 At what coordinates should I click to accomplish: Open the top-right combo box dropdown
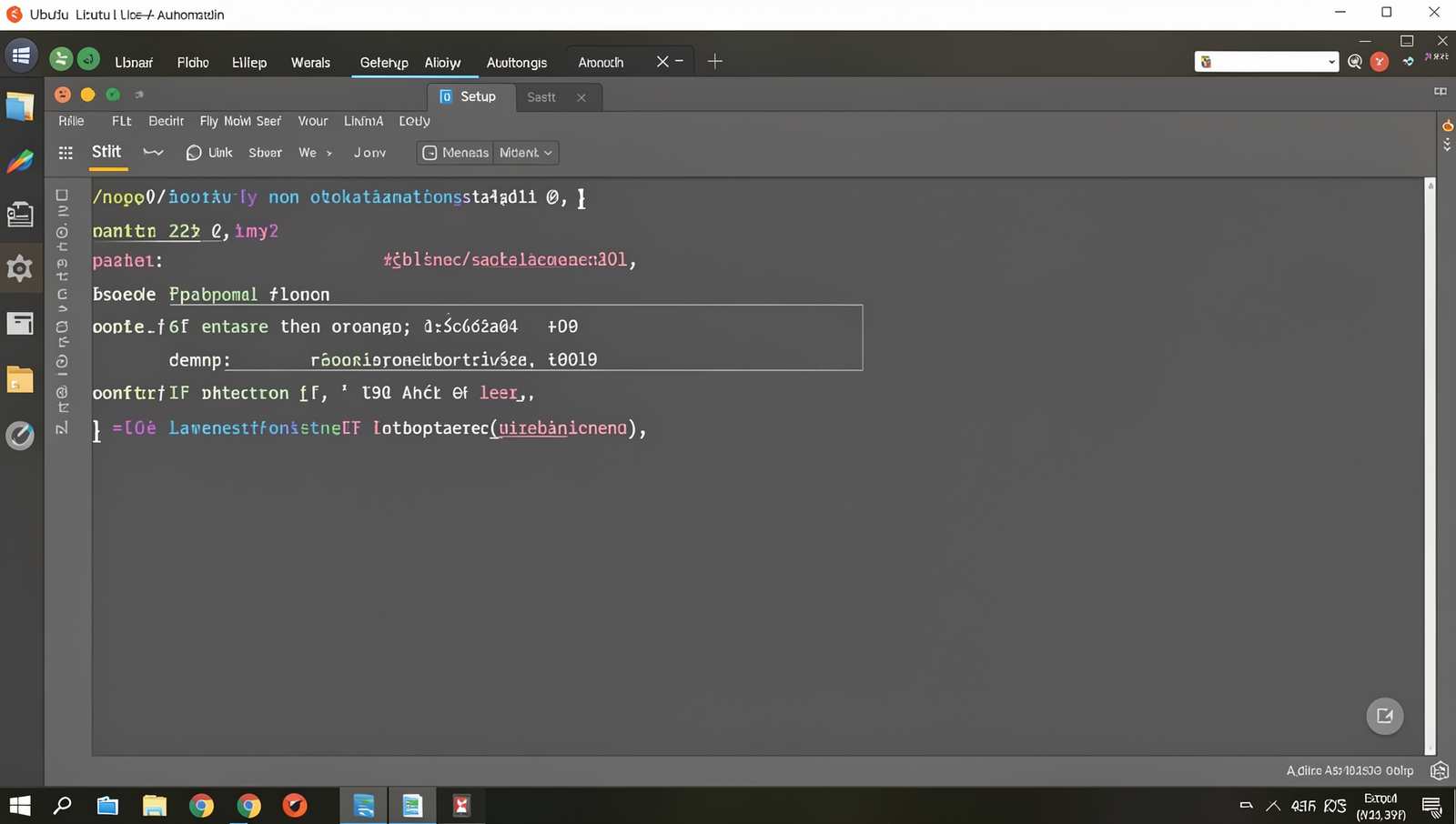pyautogui.click(x=1331, y=62)
